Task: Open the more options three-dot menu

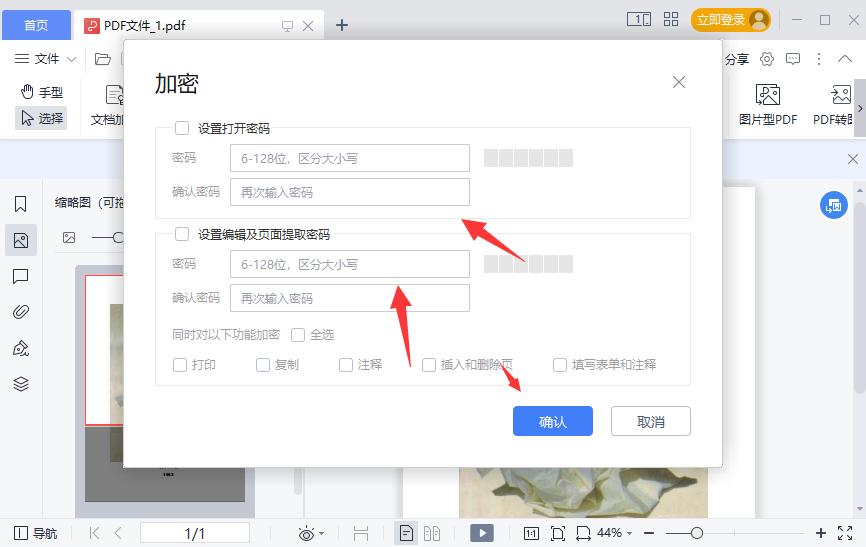Action: pyautogui.click(x=819, y=59)
